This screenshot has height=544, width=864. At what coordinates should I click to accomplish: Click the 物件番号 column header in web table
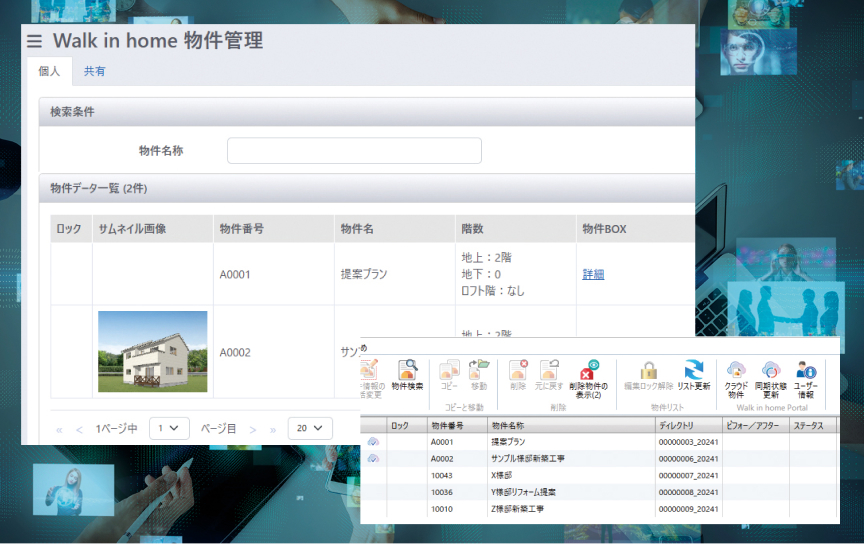[273, 229]
